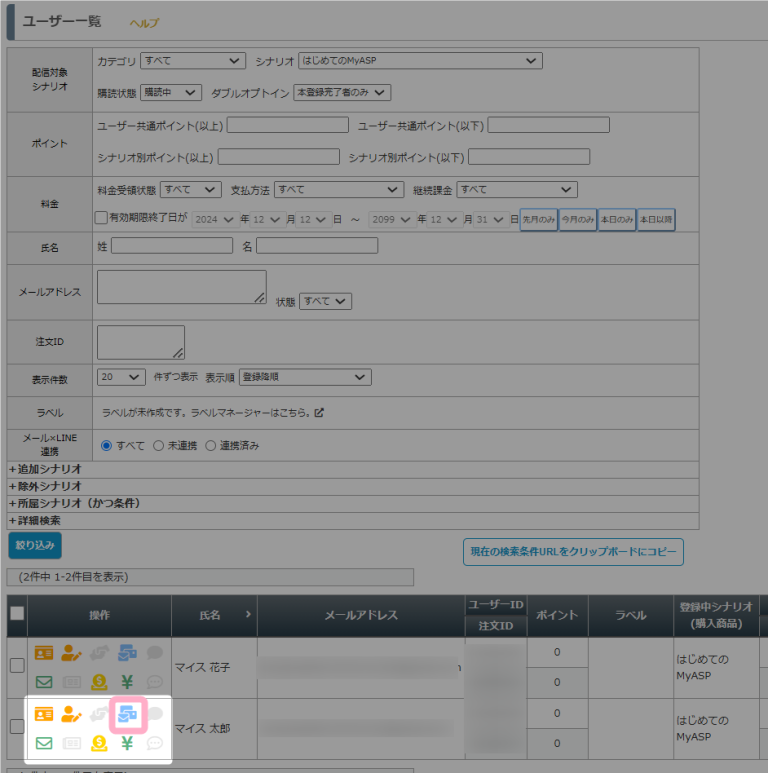Check the 有効期限終了日が checkbox
Viewport: 768px width, 773px height.
(x=101, y=218)
